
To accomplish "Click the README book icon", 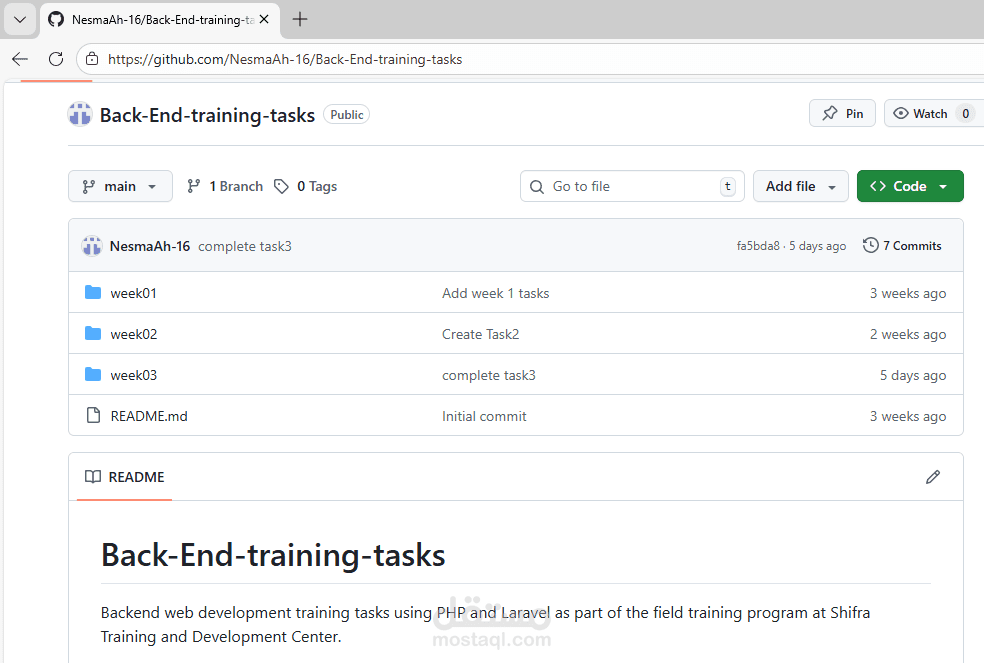I will pos(93,477).
